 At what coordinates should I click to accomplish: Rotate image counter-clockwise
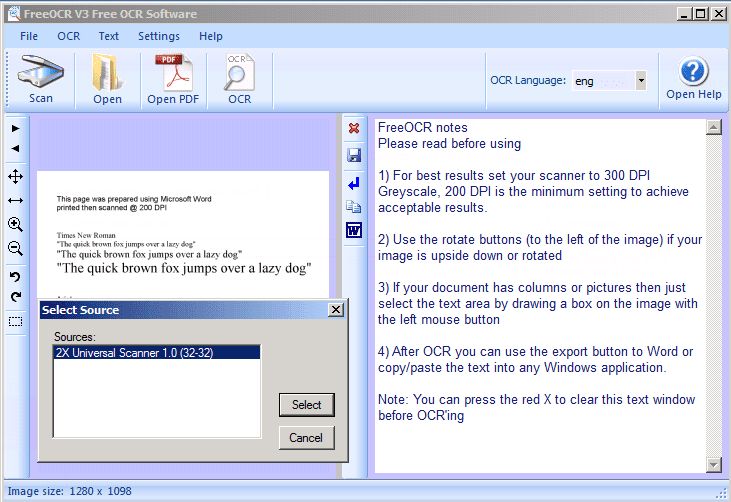click(x=15, y=277)
